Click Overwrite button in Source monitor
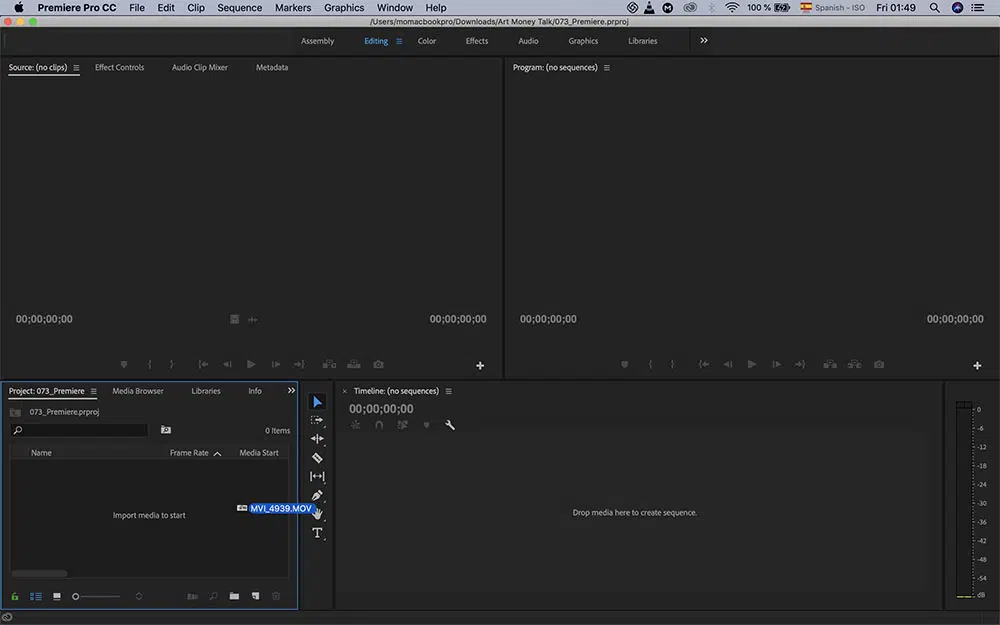1000x625 pixels. 354,364
